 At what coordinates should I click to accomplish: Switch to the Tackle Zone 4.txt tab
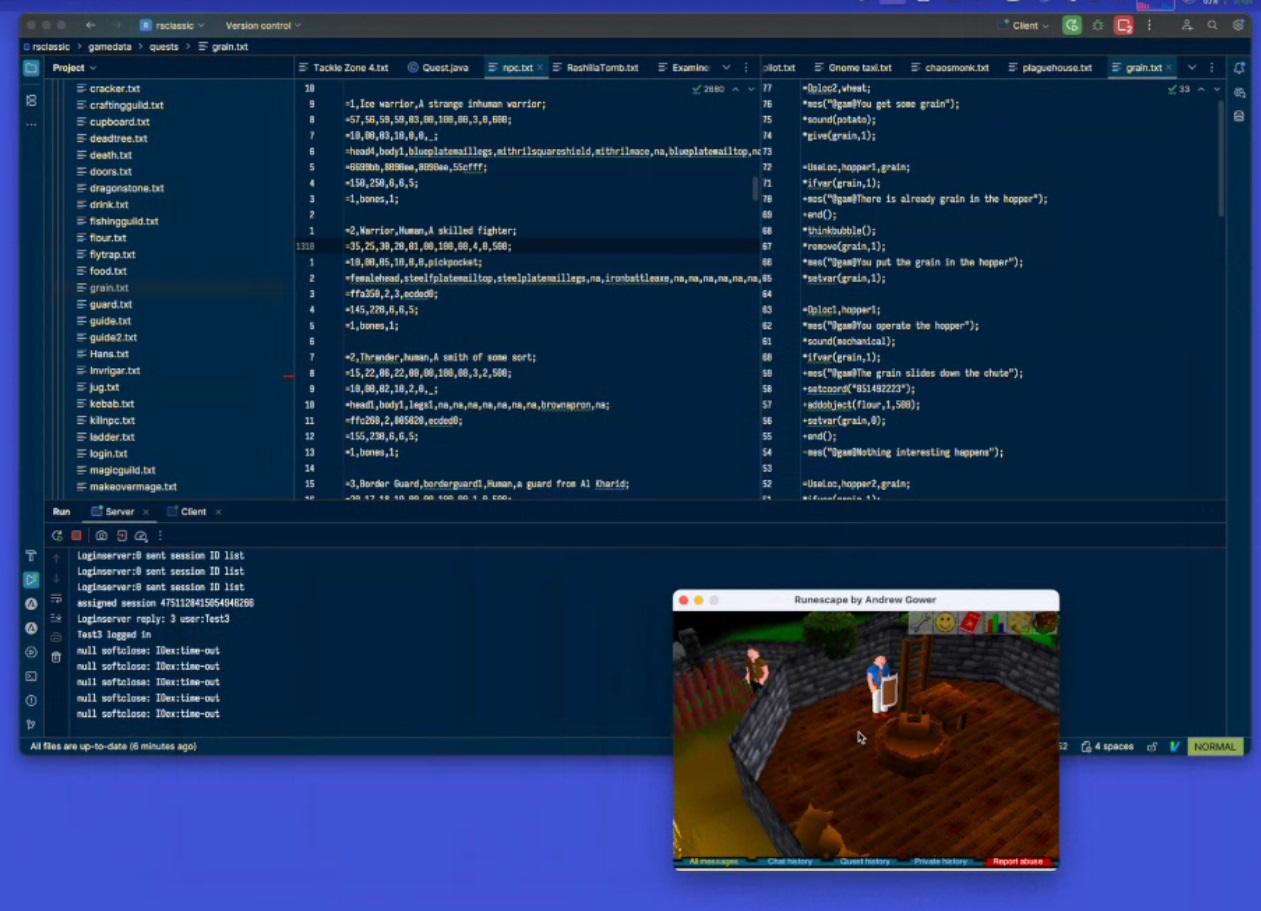point(343,68)
